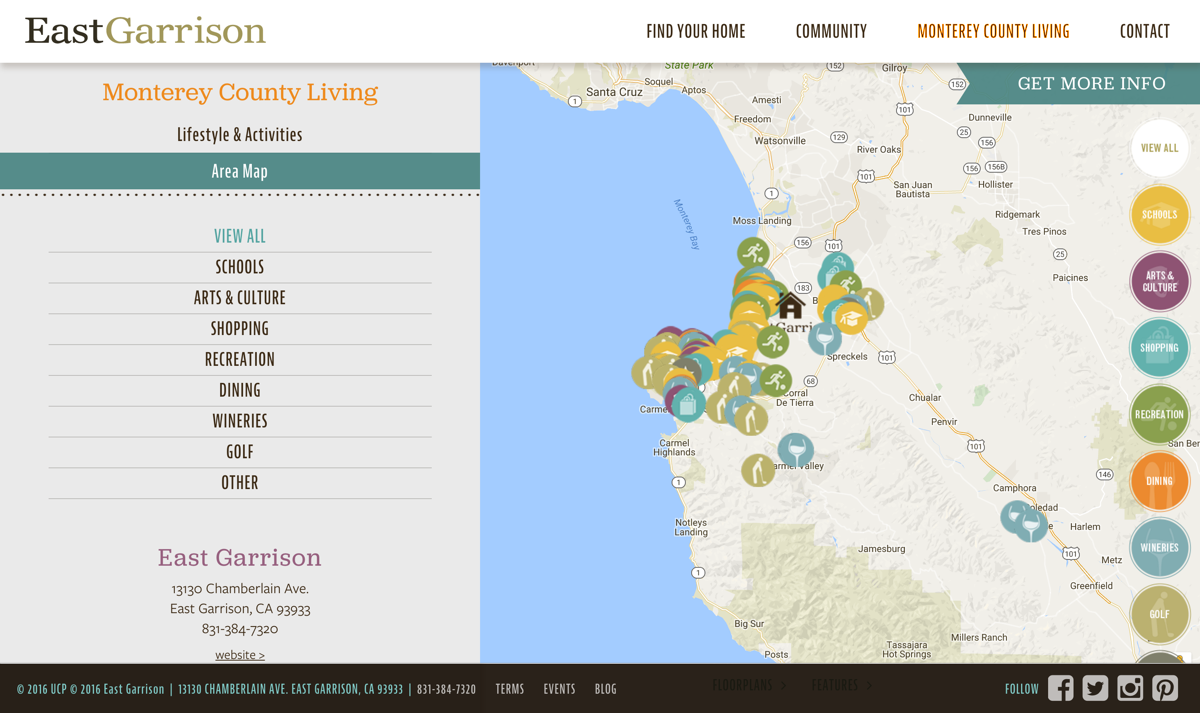Click the golf marker near Carmel Valley
The height and width of the screenshot is (713, 1200).
click(x=758, y=470)
